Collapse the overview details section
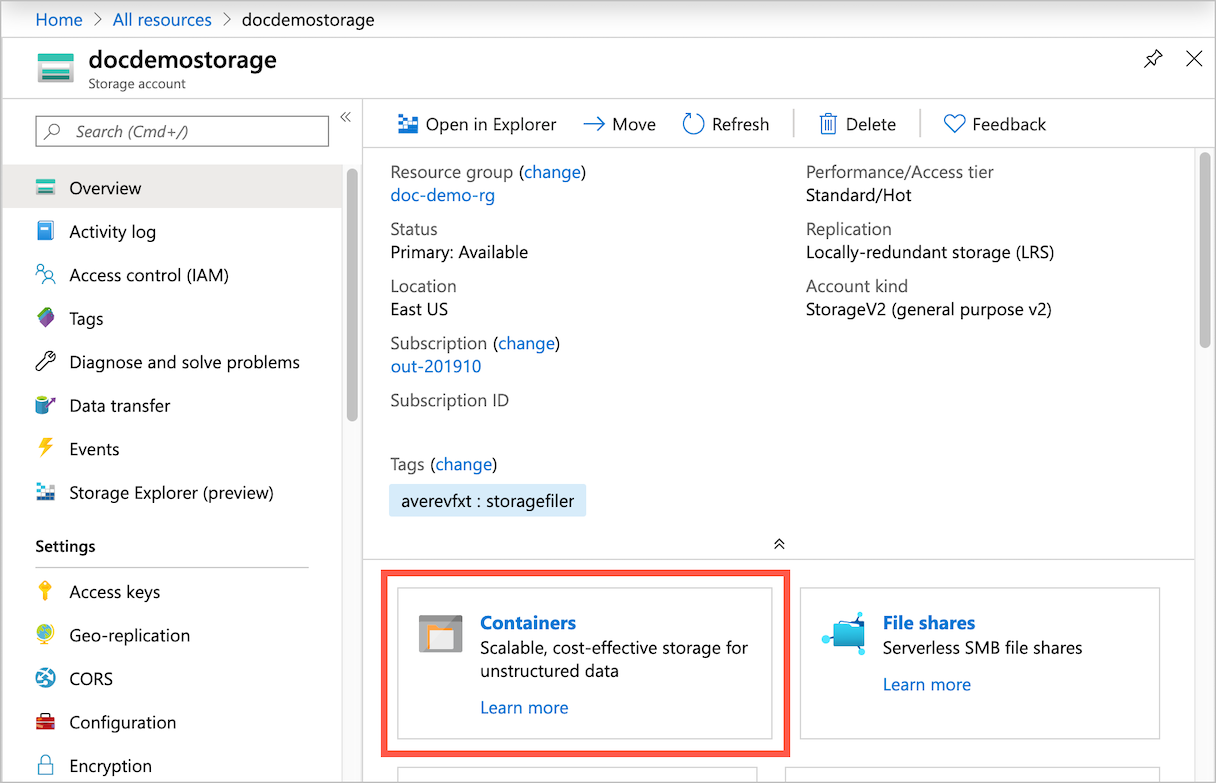 pos(779,544)
